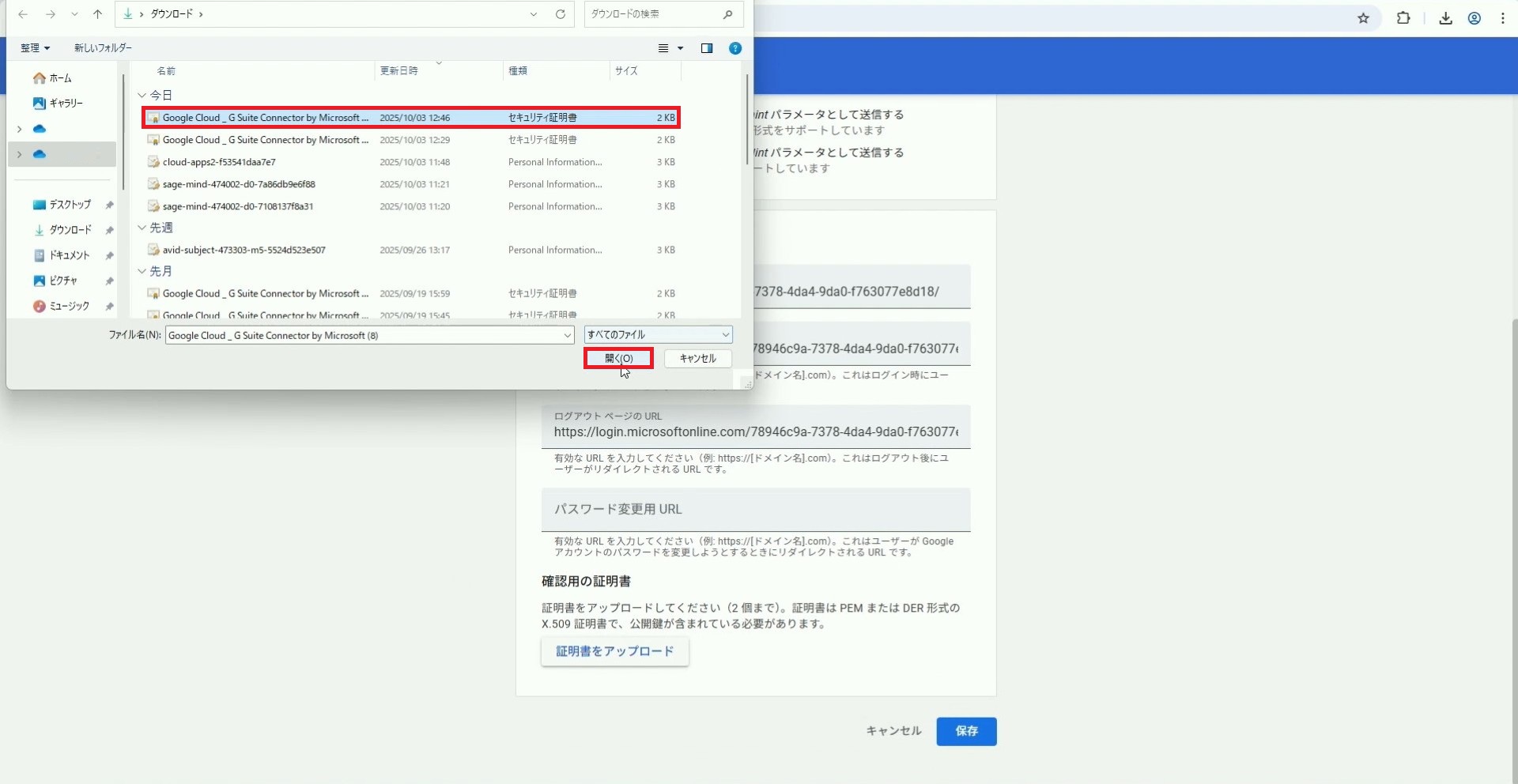
Task: Open the Chrome three-dot menu
Action: [1503, 18]
